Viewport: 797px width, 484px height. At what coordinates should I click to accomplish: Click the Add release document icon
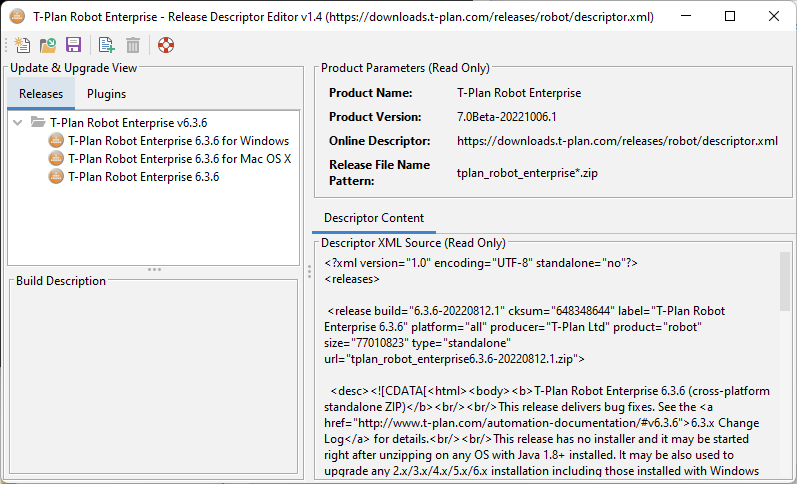coord(105,45)
